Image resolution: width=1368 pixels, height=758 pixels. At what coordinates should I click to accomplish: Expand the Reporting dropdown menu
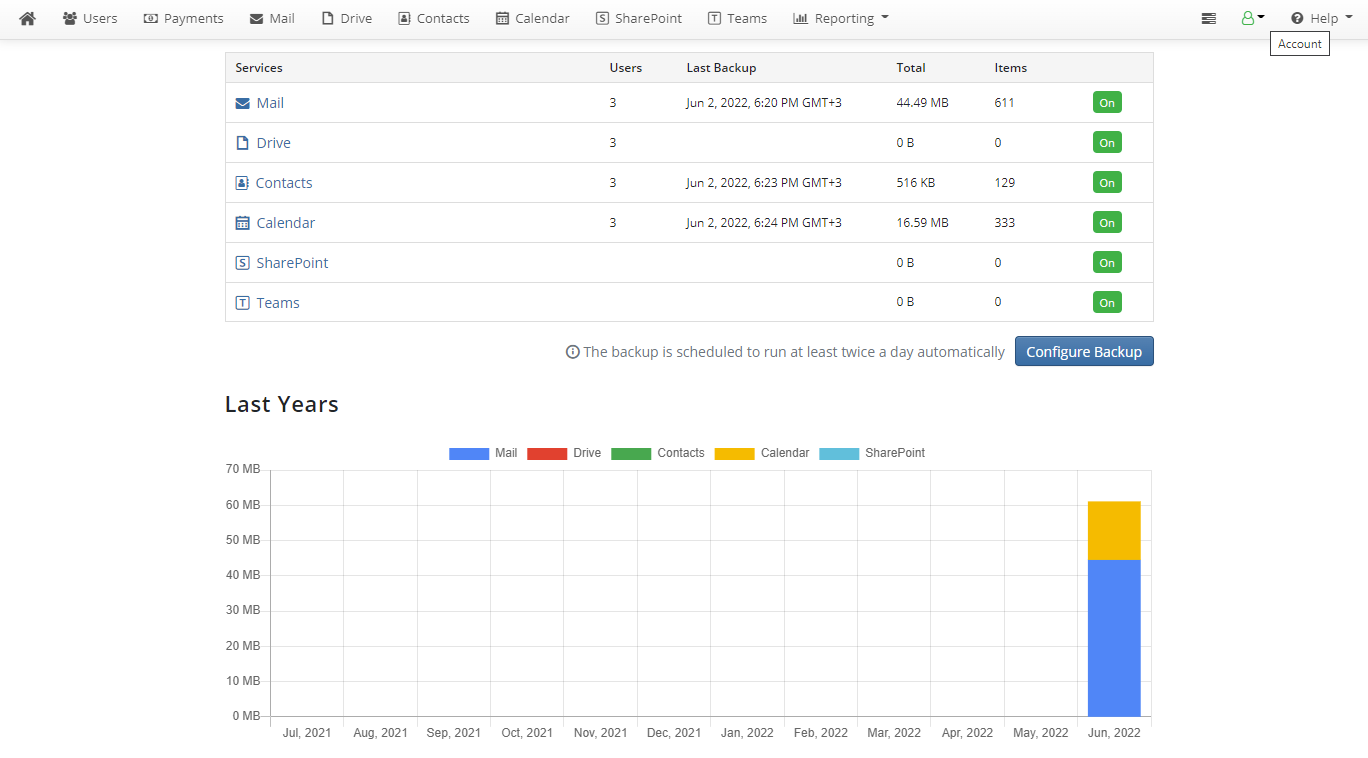click(841, 18)
